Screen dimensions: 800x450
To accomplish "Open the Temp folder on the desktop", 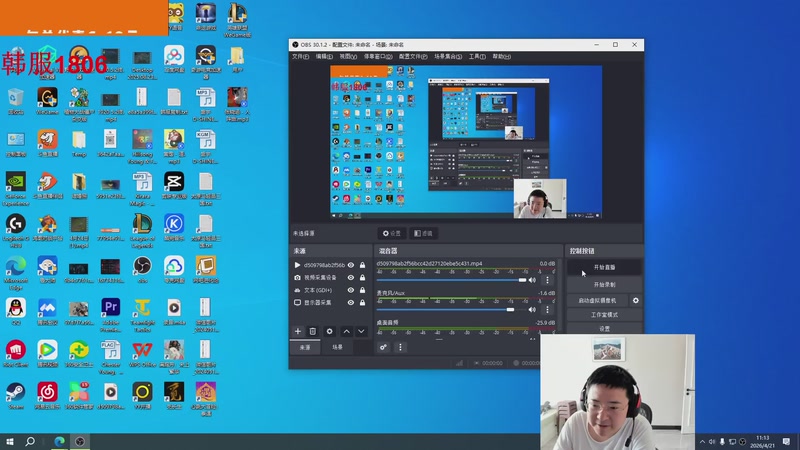I will pos(79,143).
